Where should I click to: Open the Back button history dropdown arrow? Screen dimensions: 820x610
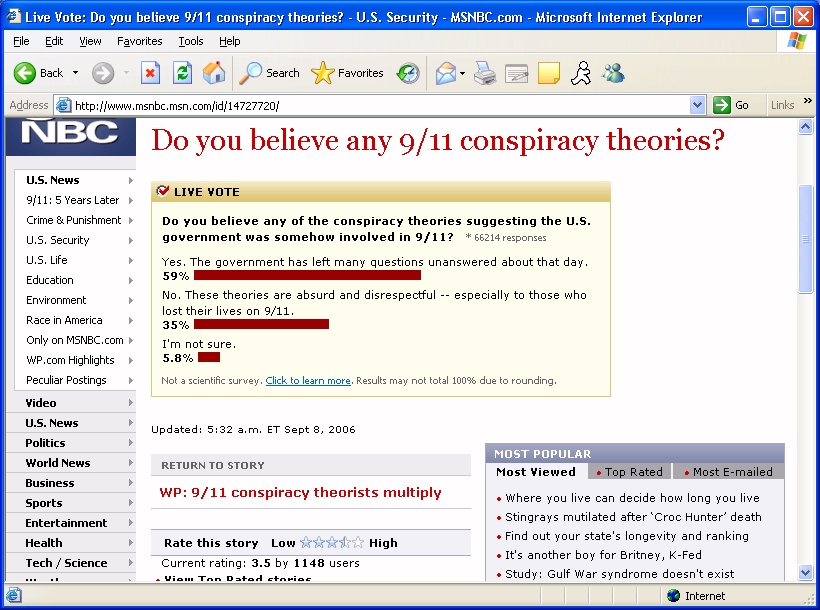75,73
